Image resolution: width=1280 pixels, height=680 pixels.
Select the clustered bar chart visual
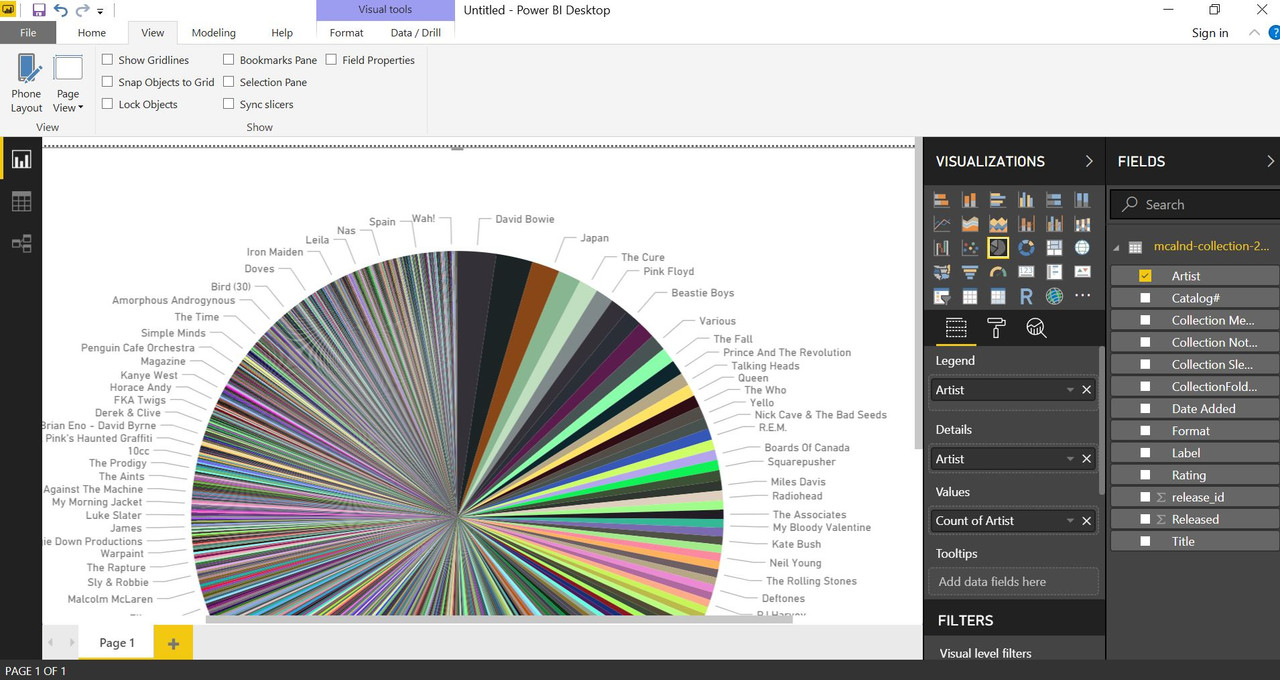(x=998, y=200)
